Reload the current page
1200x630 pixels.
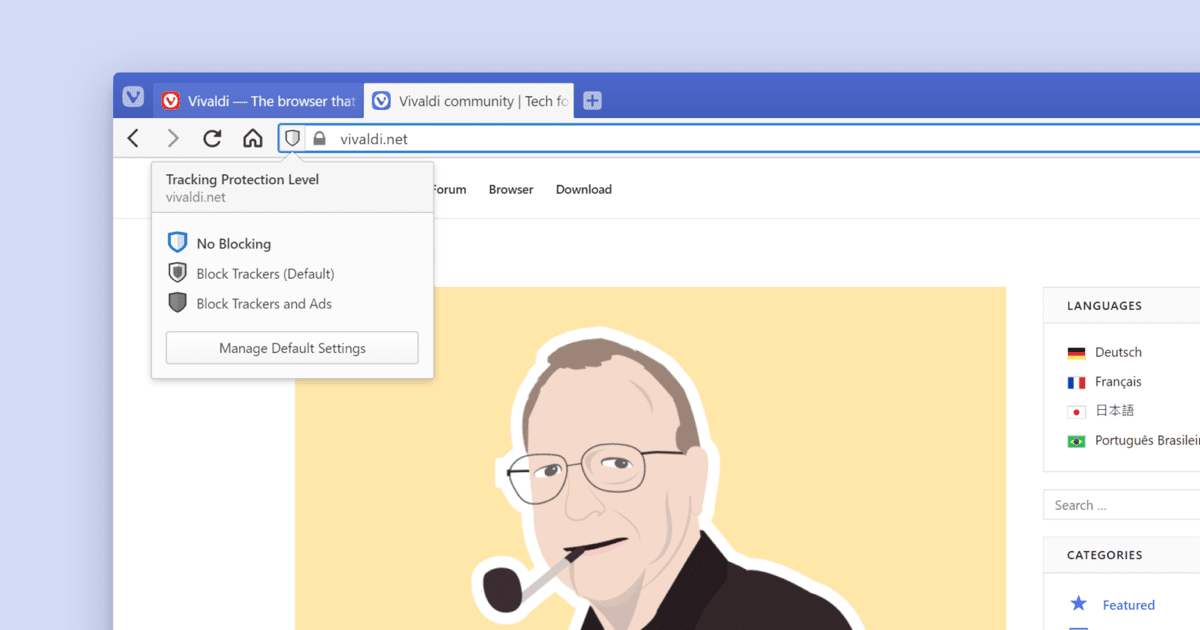point(212,139)
